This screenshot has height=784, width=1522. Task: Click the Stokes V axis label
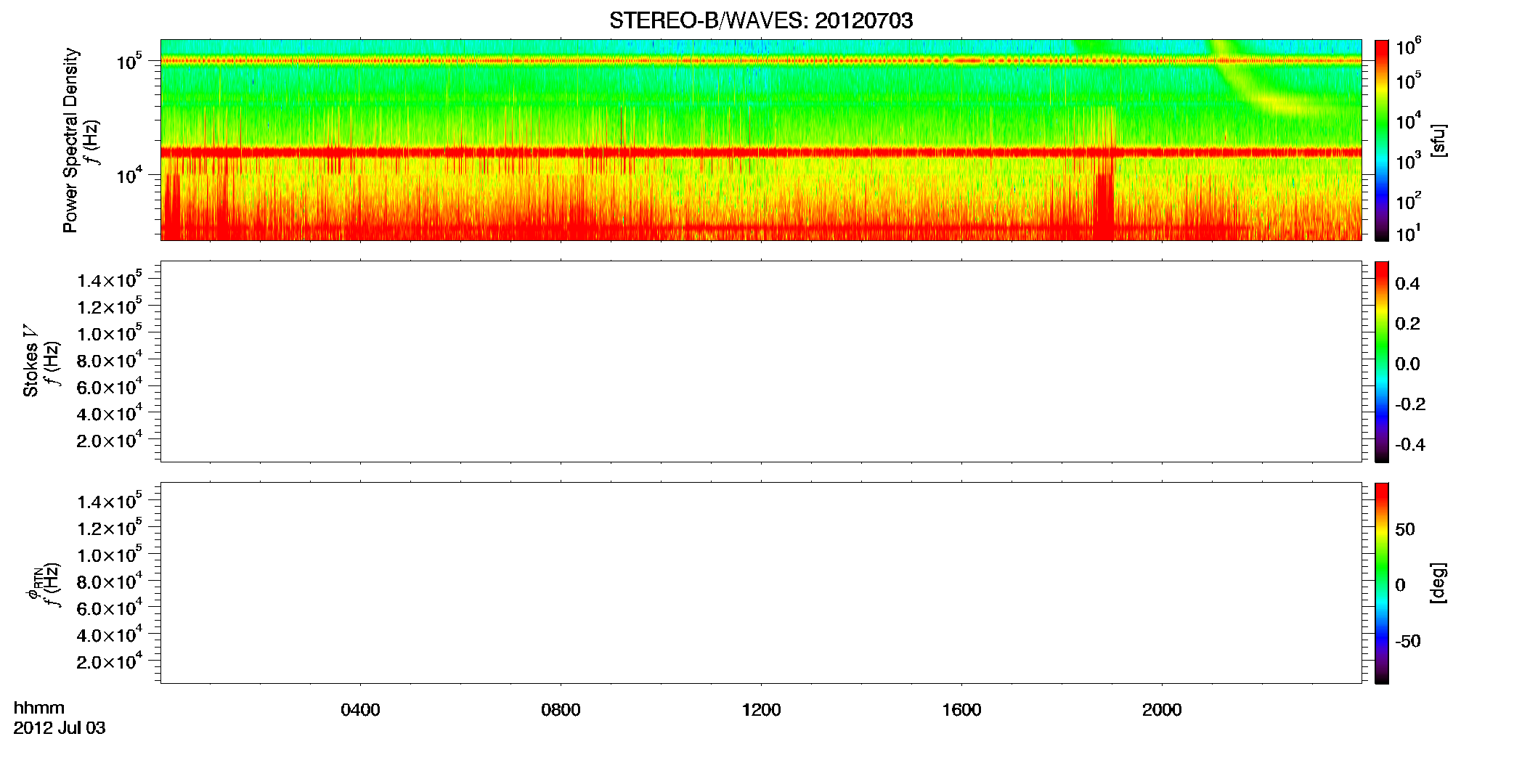point(30,361)
